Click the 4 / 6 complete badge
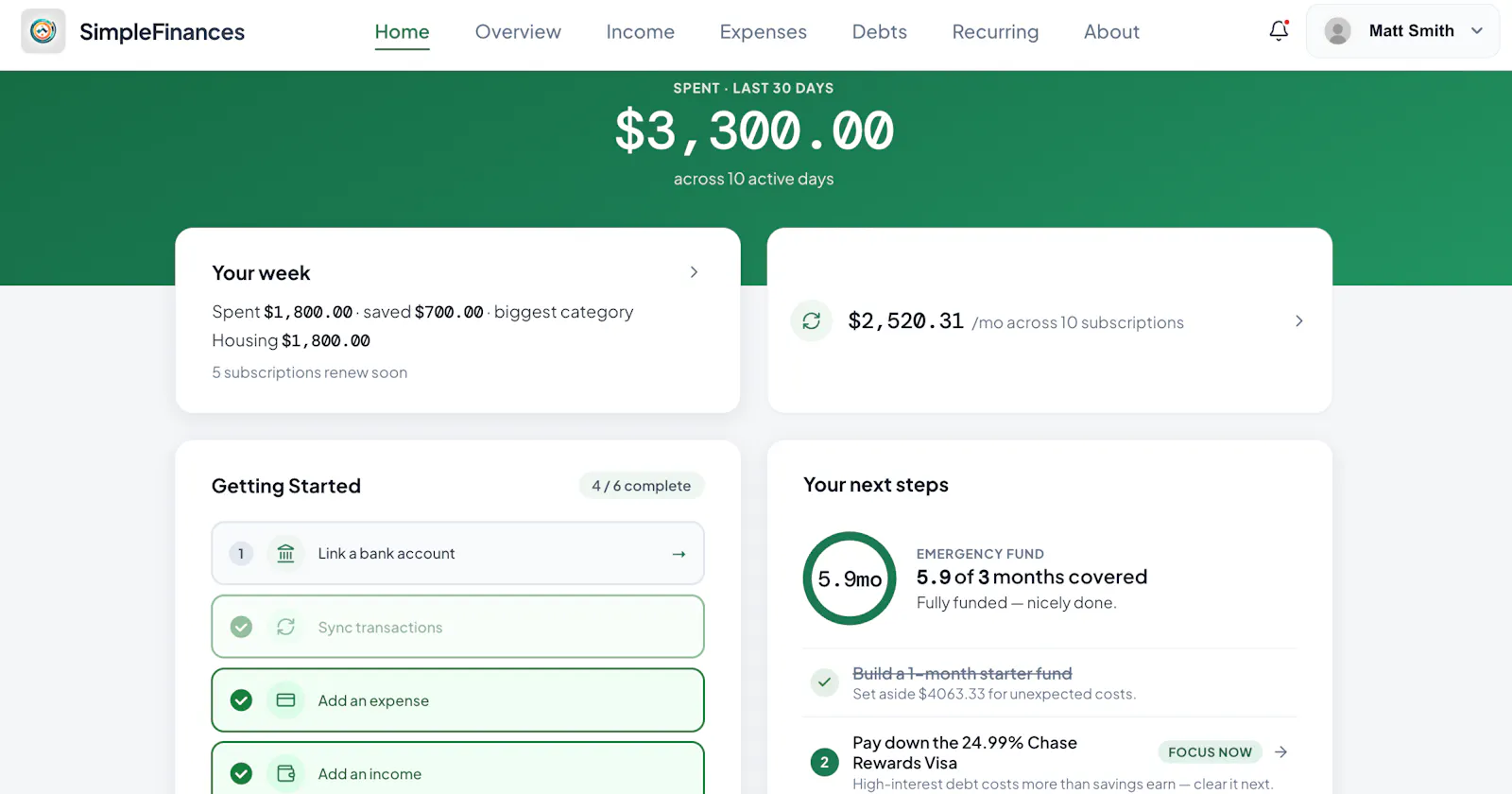1512x794 pixels. 642,486
